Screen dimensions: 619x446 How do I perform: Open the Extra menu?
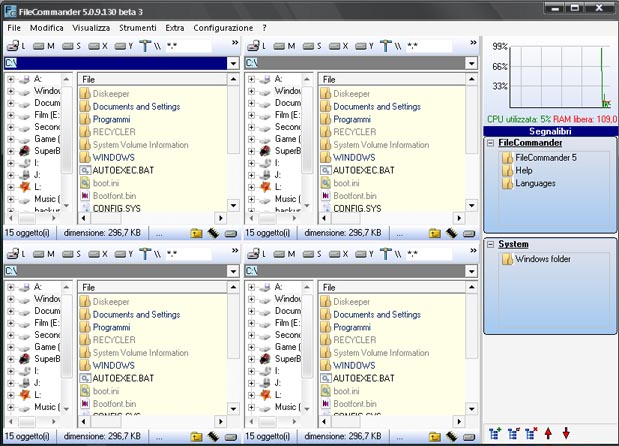[x=175, y=28]
